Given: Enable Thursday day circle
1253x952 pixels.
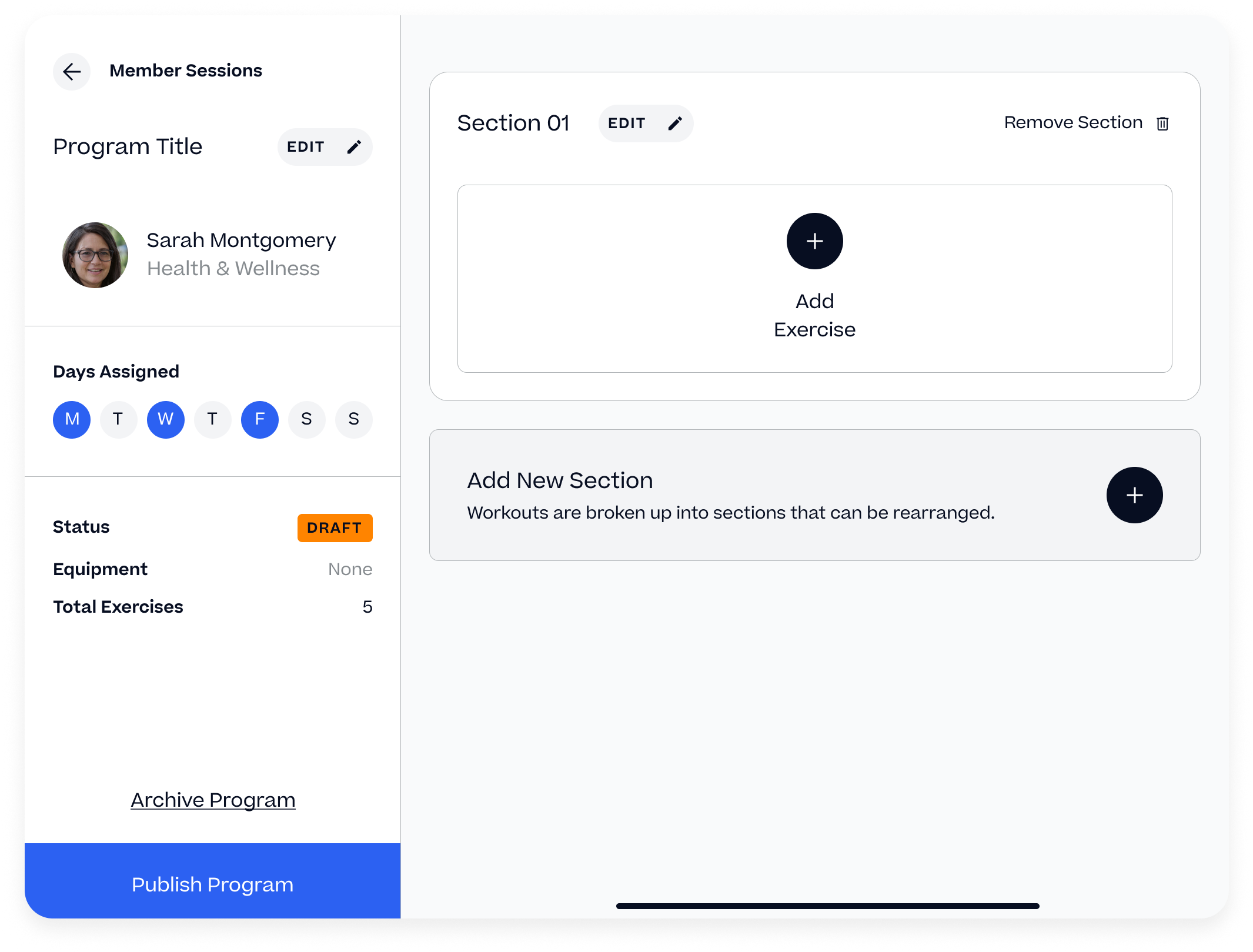Looking at the screenshot, I should point(212,419).
